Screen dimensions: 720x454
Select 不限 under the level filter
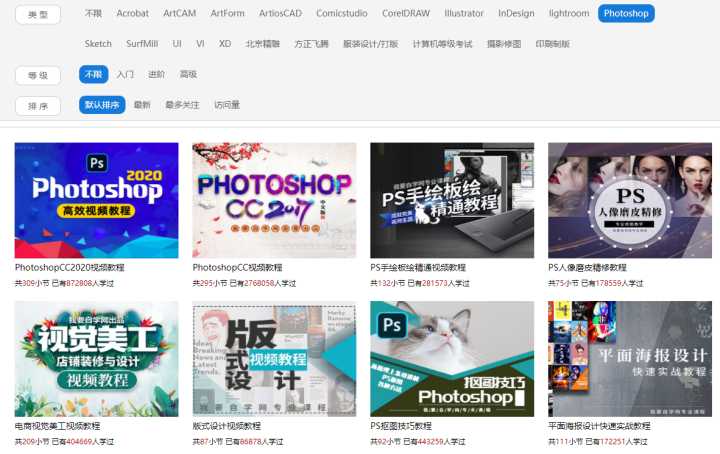93,74
